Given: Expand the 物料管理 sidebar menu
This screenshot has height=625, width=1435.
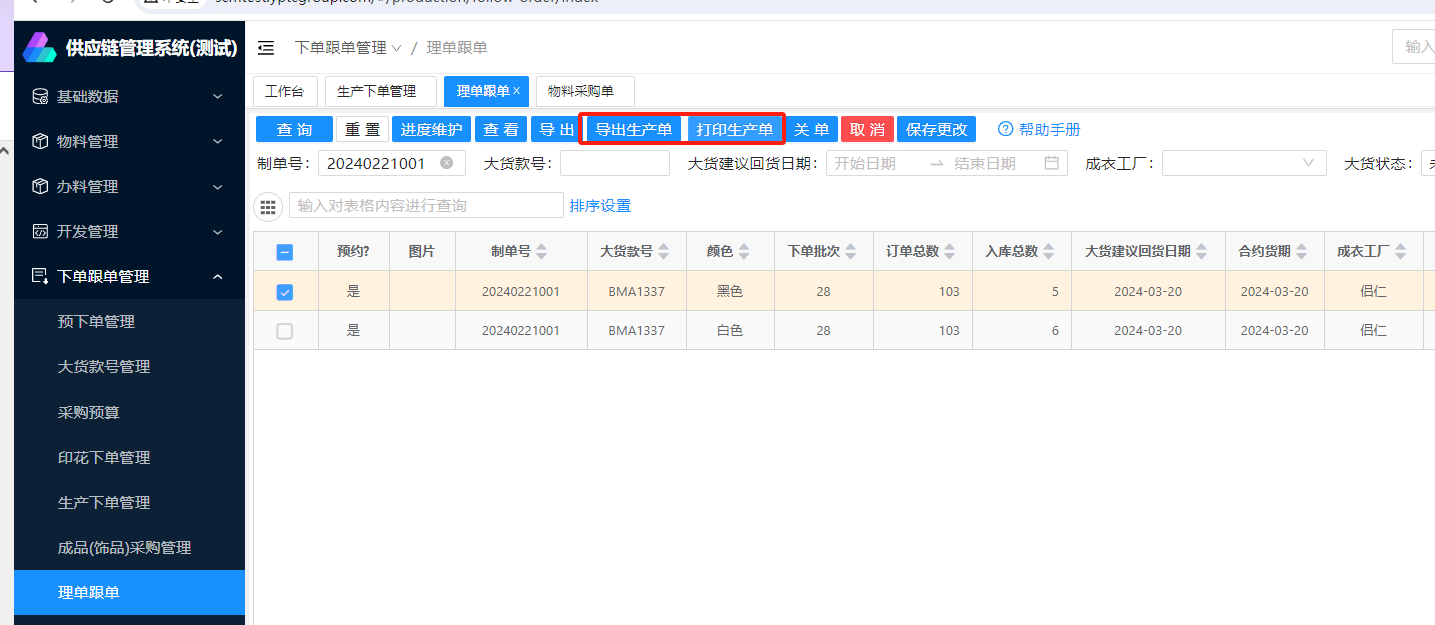Looking at the screenshot, I should pyautogui.click(x=129, y=142).
